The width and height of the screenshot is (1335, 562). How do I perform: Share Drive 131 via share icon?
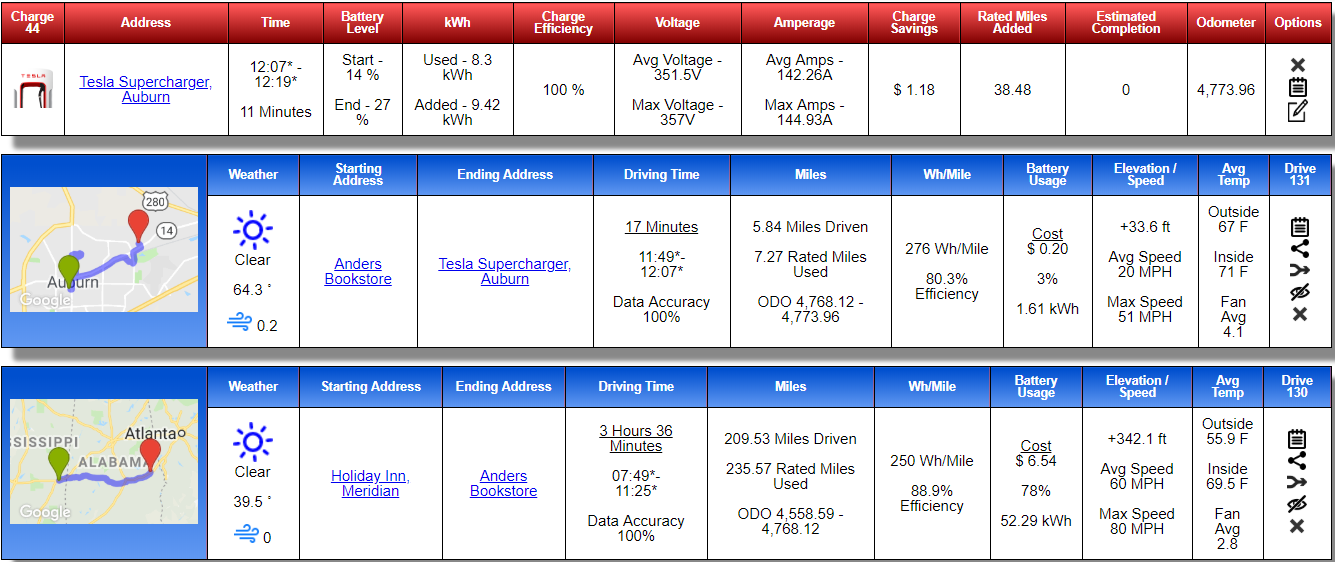coord(1299,249)
